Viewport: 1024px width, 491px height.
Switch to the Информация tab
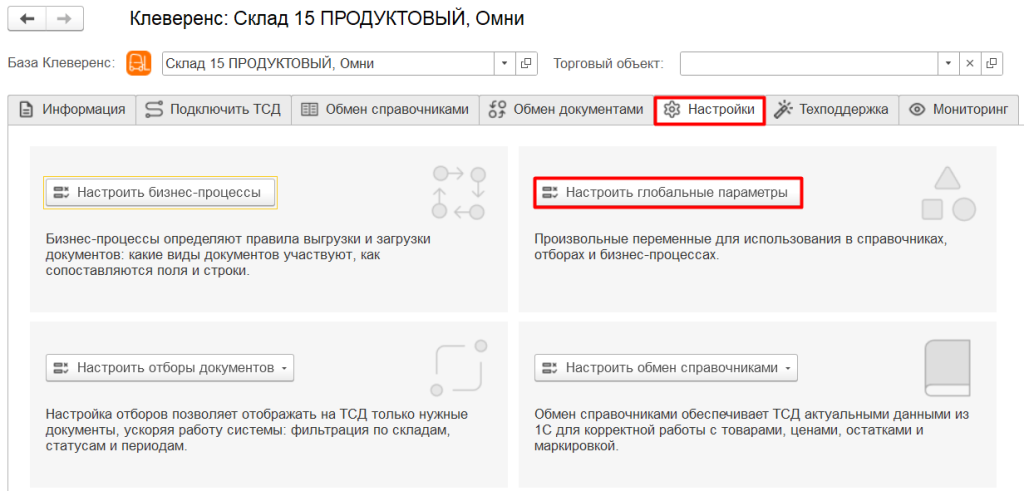[x=72, y=110]
